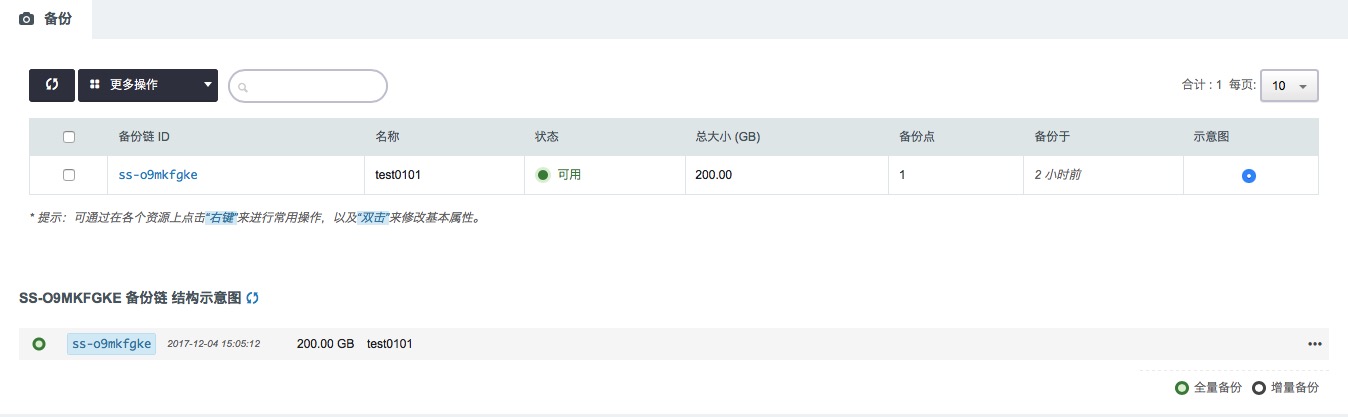The image size is (1348, 417).
Task: Check the box for row ss-o9mkfgke
Action: tap(69, 175)
